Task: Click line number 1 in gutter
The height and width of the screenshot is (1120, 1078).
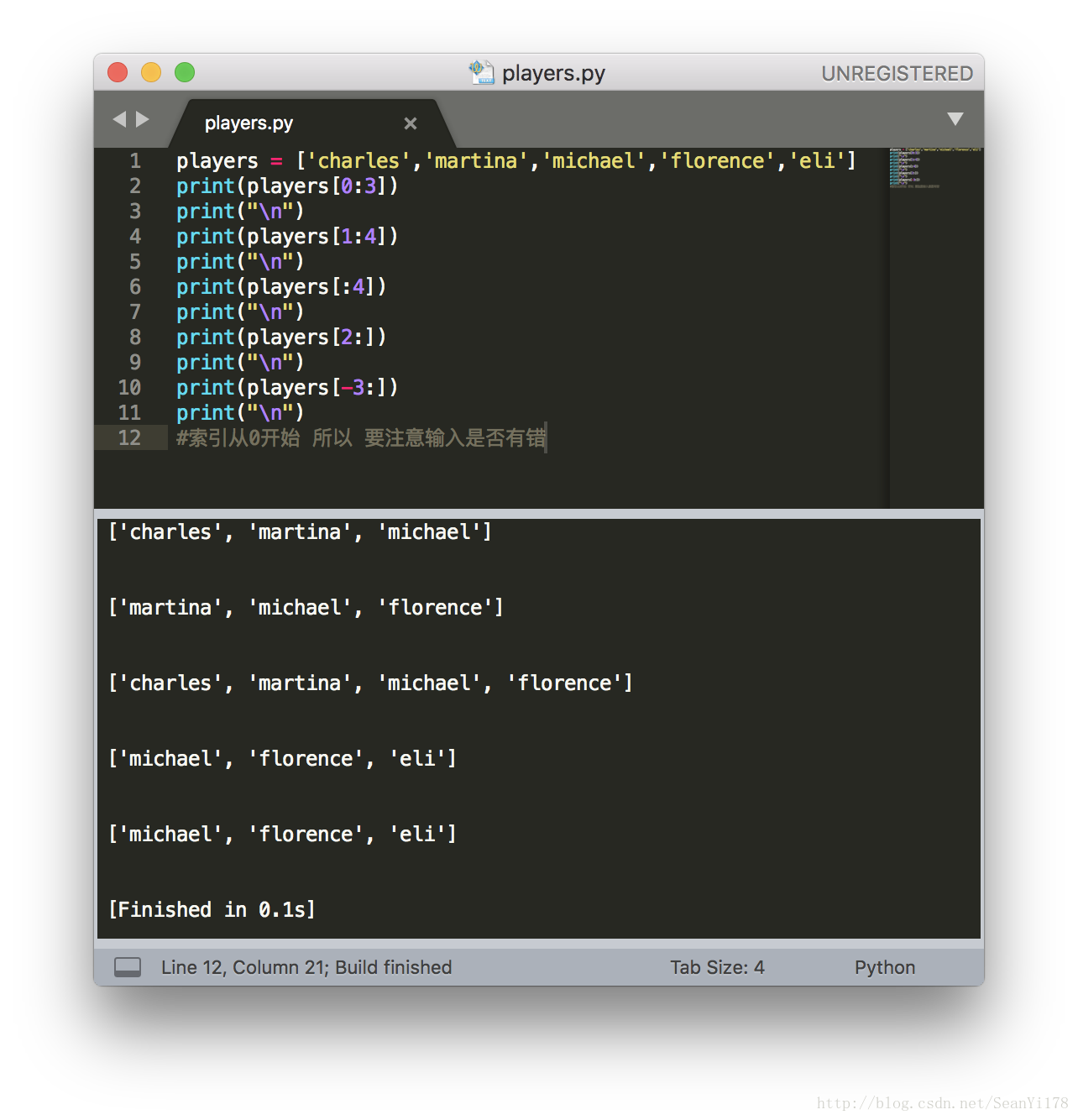Action: [x=135, y=160]
